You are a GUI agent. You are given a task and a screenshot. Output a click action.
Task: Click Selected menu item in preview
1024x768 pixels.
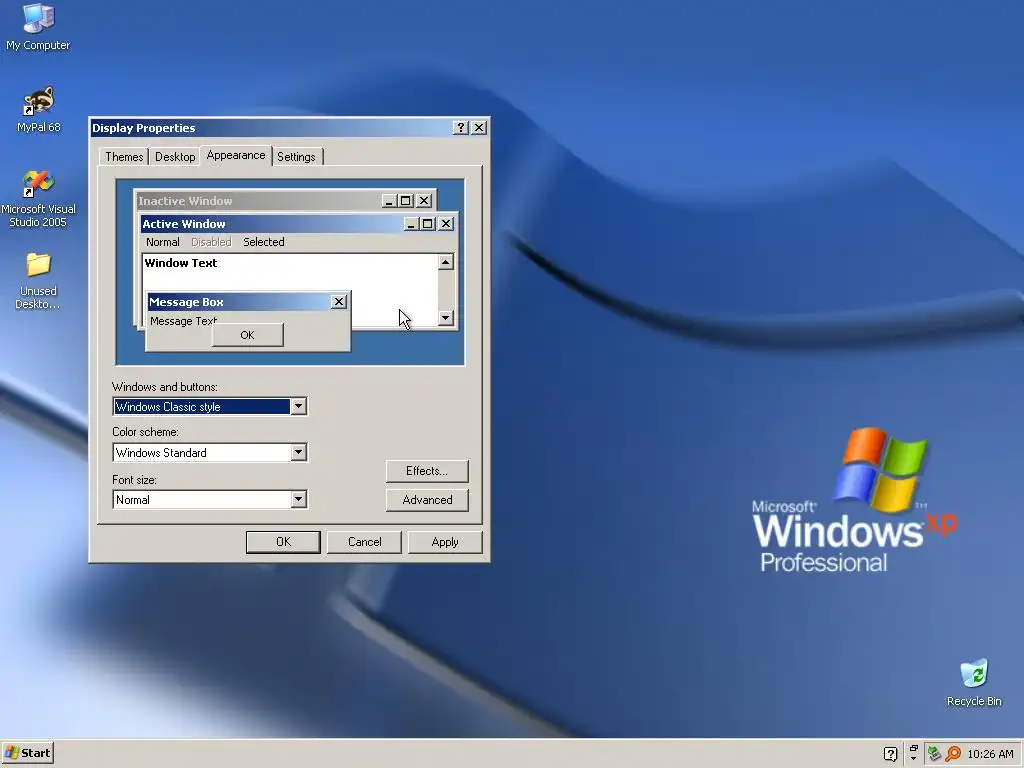(264, 242)
